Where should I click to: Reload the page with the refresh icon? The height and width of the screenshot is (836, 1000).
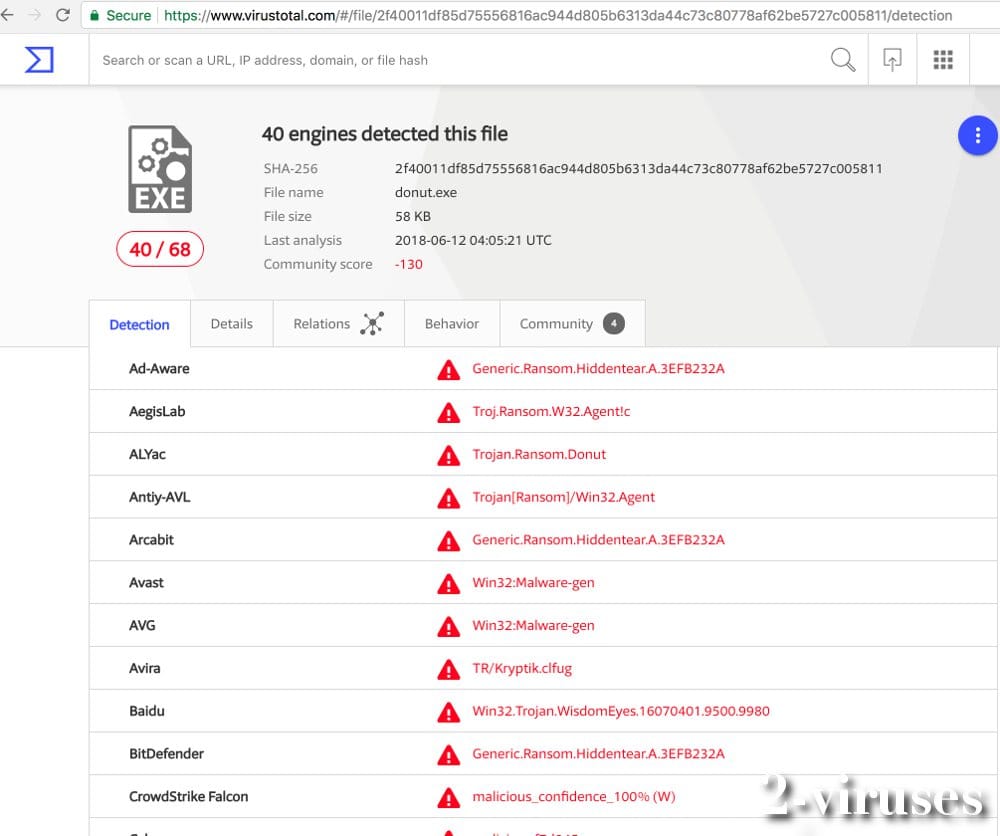[x=62, y=15]
